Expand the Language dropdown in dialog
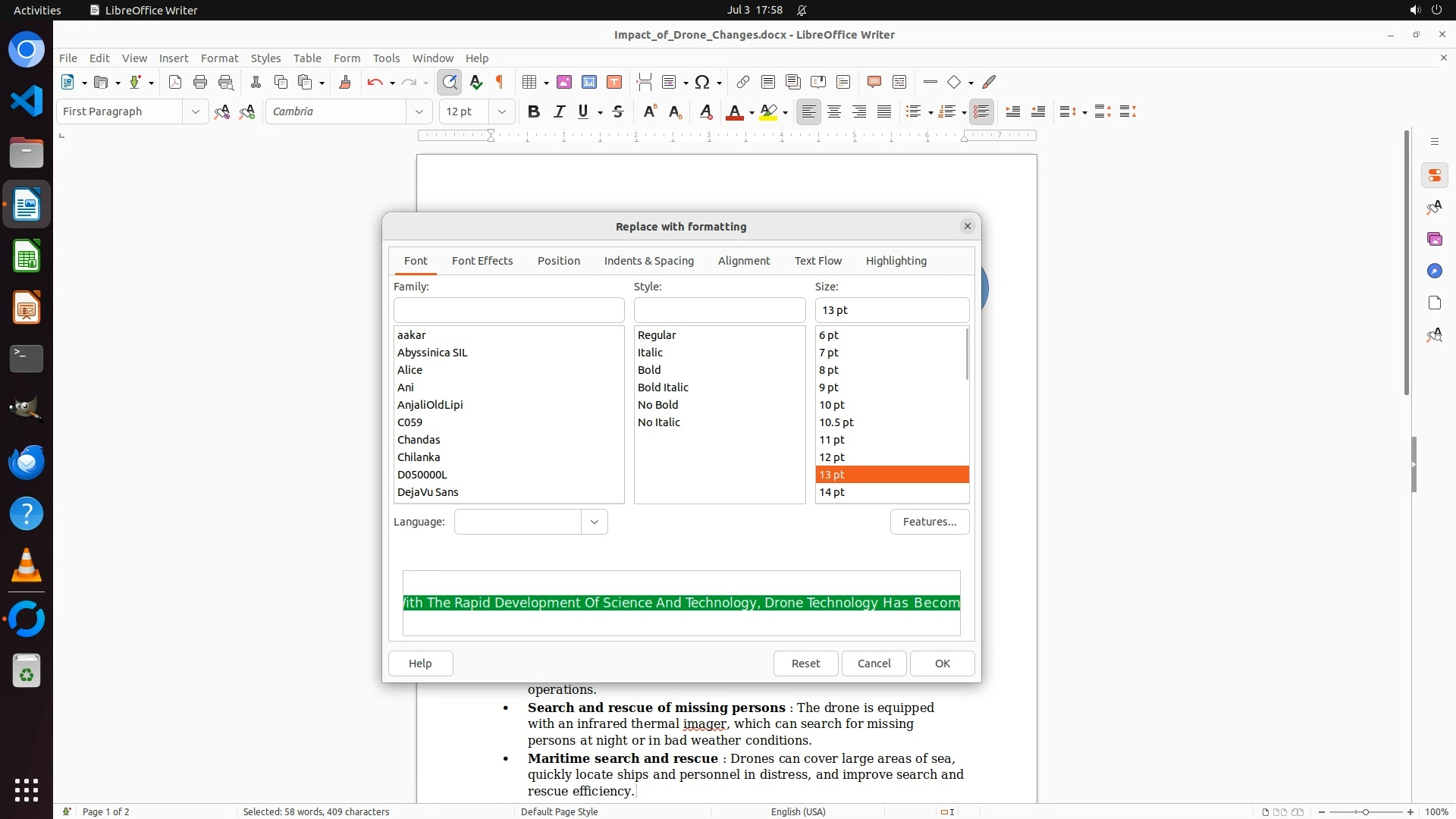Viewport: 1456px width, 819px height. point(595,522)
